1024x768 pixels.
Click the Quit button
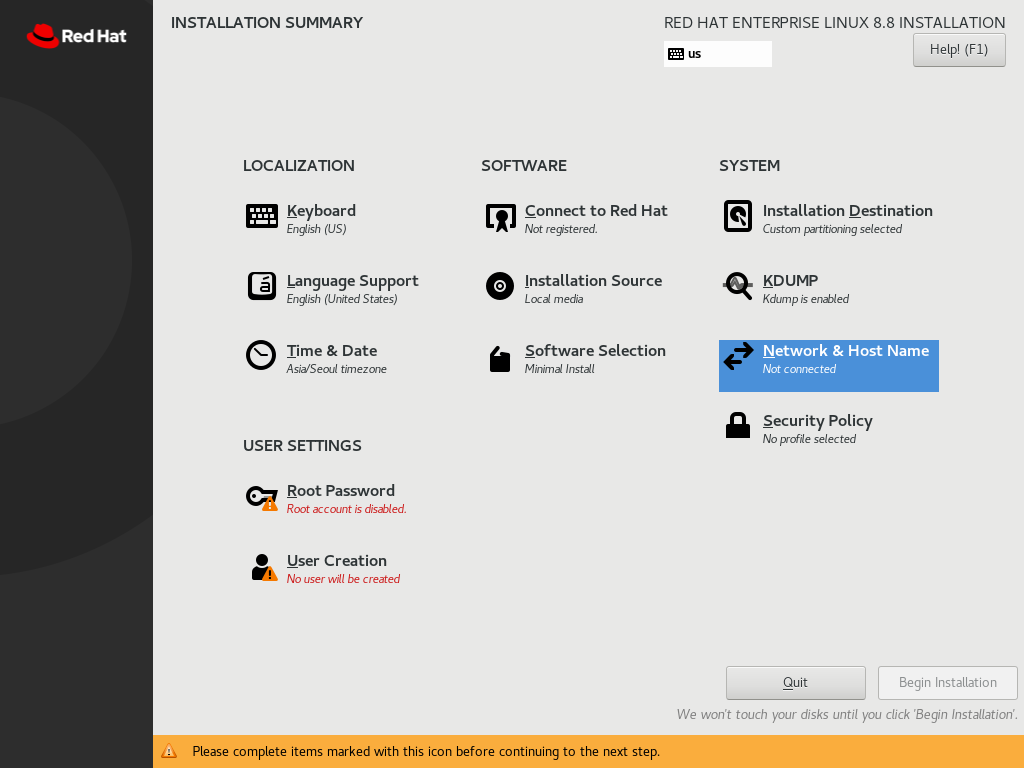pos(795,682)
